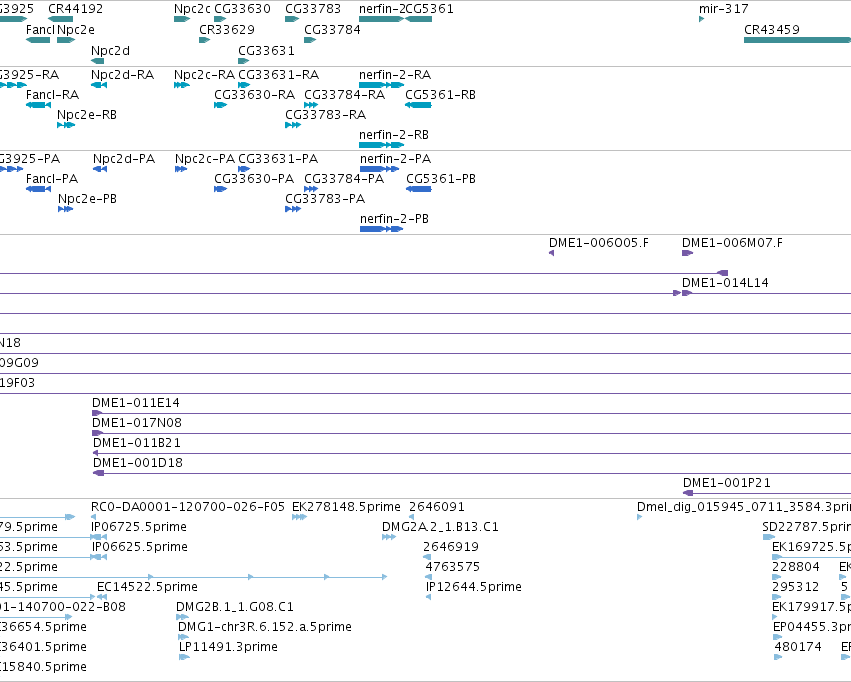Select the CR44192 gene label
The height and width of the screenshot is (682, 851).
(x=75, y=9)
